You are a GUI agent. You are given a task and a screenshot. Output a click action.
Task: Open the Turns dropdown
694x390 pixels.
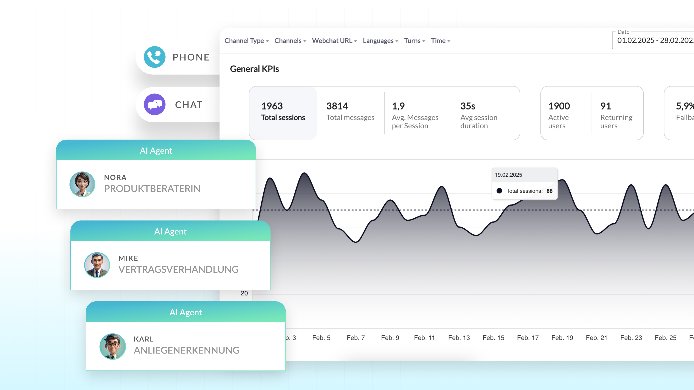tap(414, 41)
